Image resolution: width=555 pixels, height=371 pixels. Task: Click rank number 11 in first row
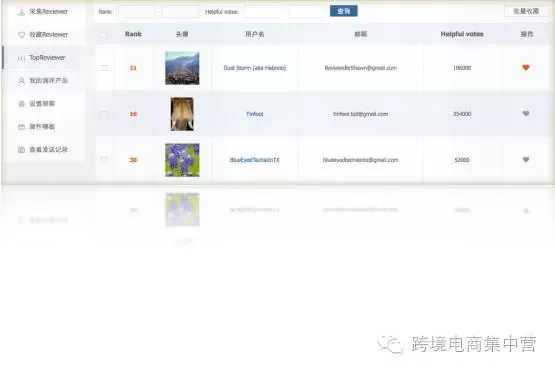[x=133, y=68]
